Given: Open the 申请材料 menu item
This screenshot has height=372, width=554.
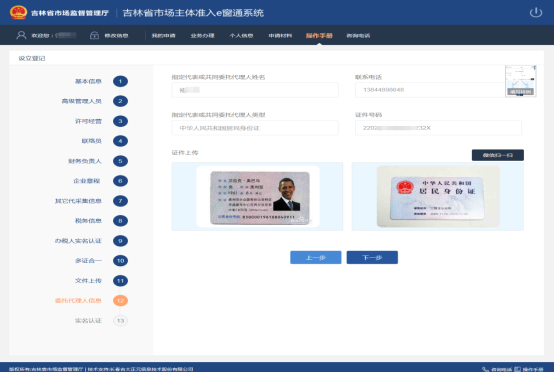Looking at the screenshot, I should [x=280, y=36].
